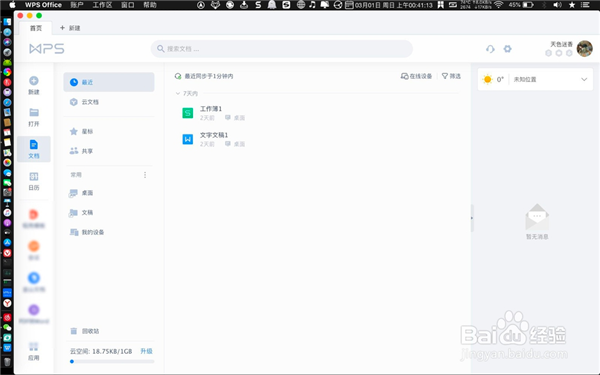Expand the weather location dropdown chevron
The image size is (600, 375).
coord(584,79)
